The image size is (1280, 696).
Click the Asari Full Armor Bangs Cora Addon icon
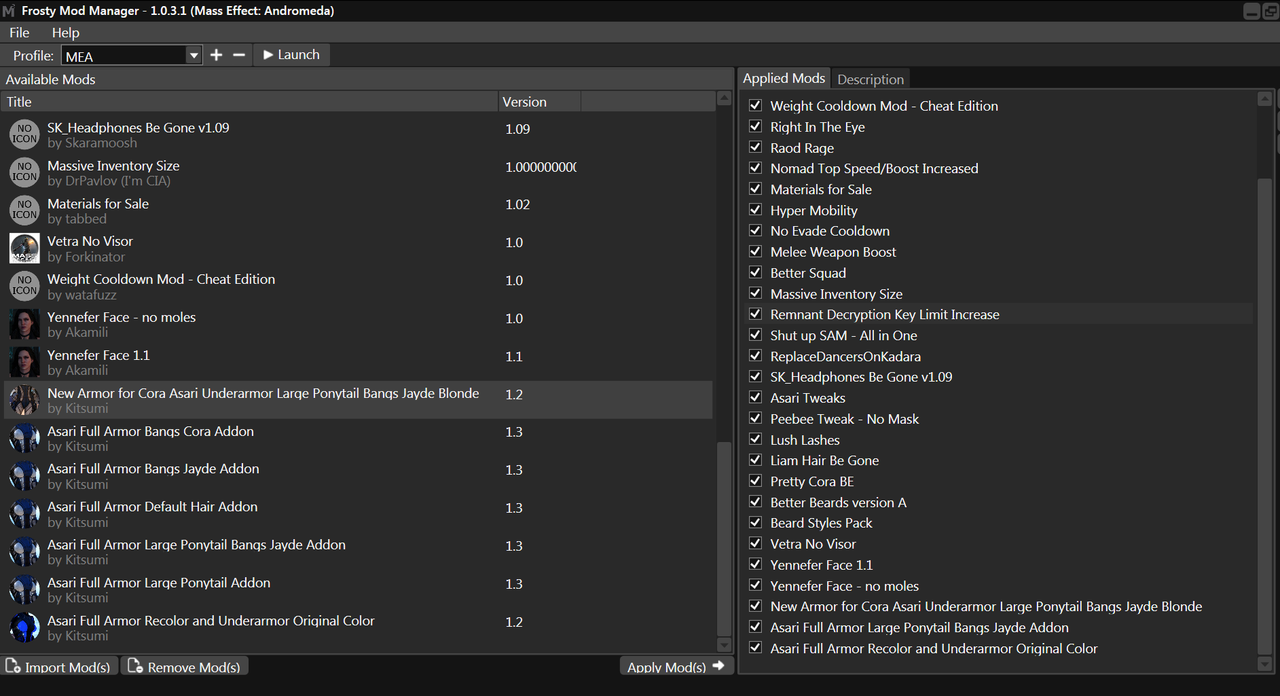coord(24,439)
